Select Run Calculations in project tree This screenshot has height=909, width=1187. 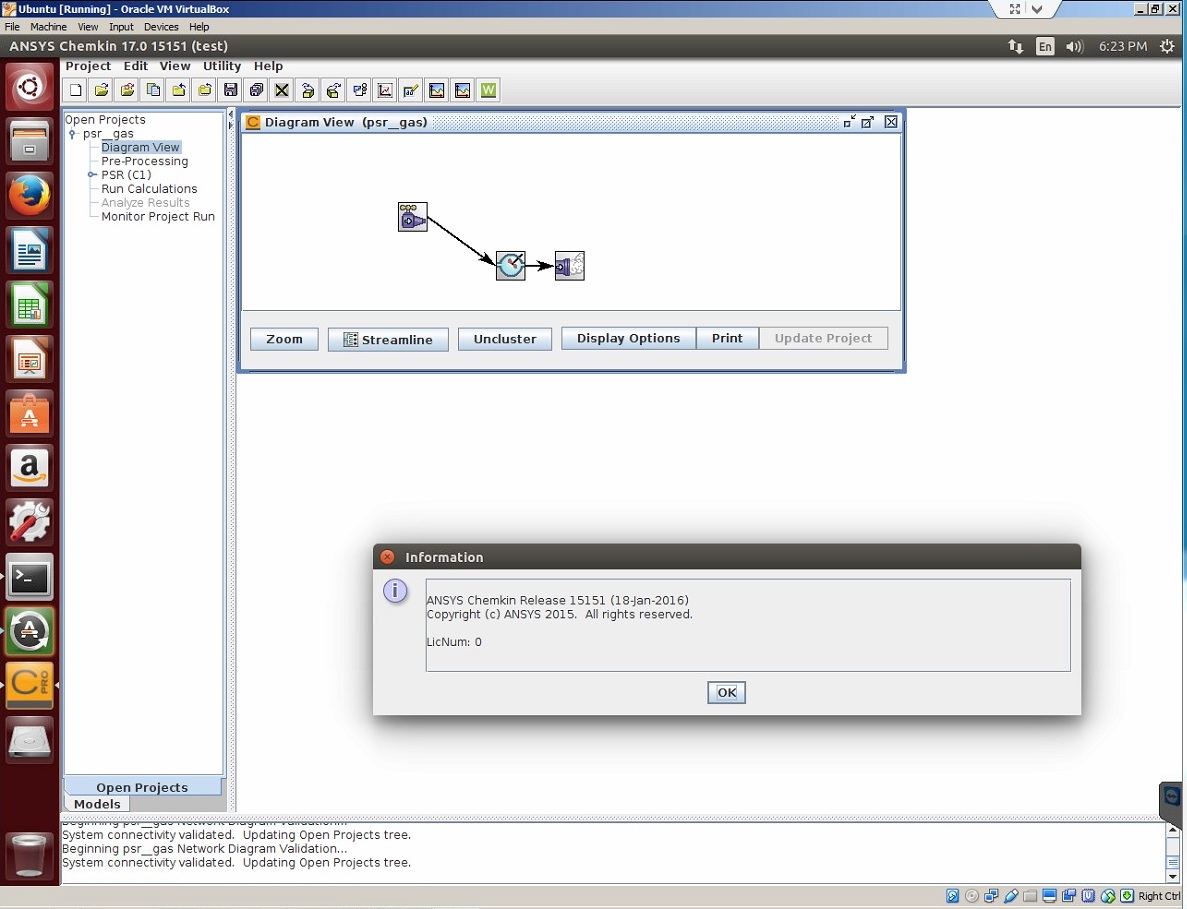pos(149,189)
